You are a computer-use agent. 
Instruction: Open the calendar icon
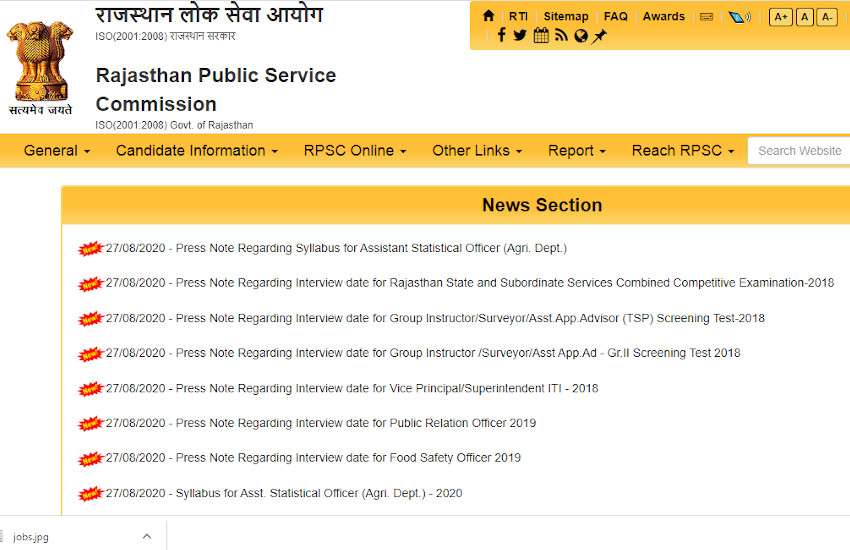[541, 36]
